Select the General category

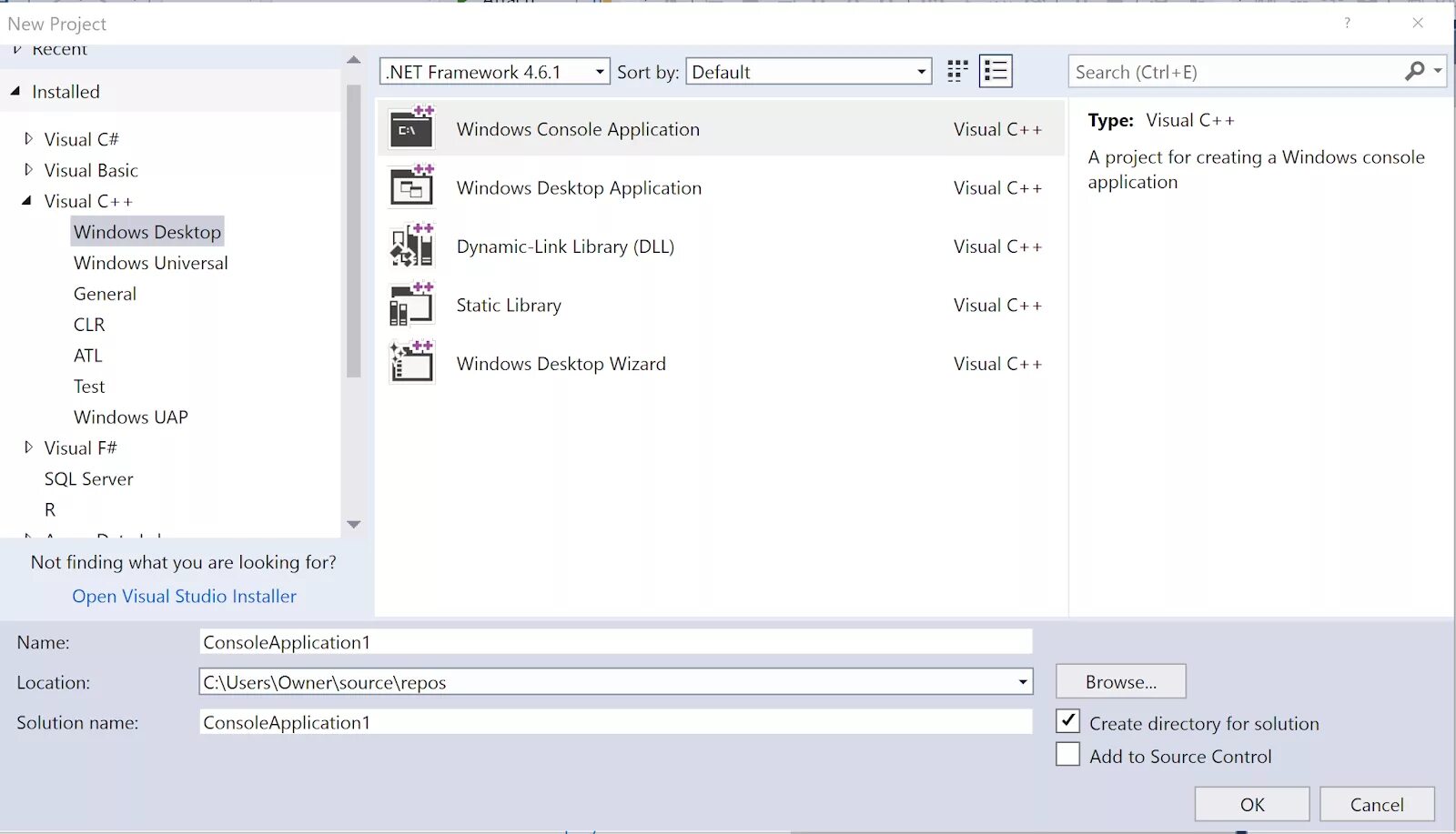pyautogui.click(x=105, y=294)
